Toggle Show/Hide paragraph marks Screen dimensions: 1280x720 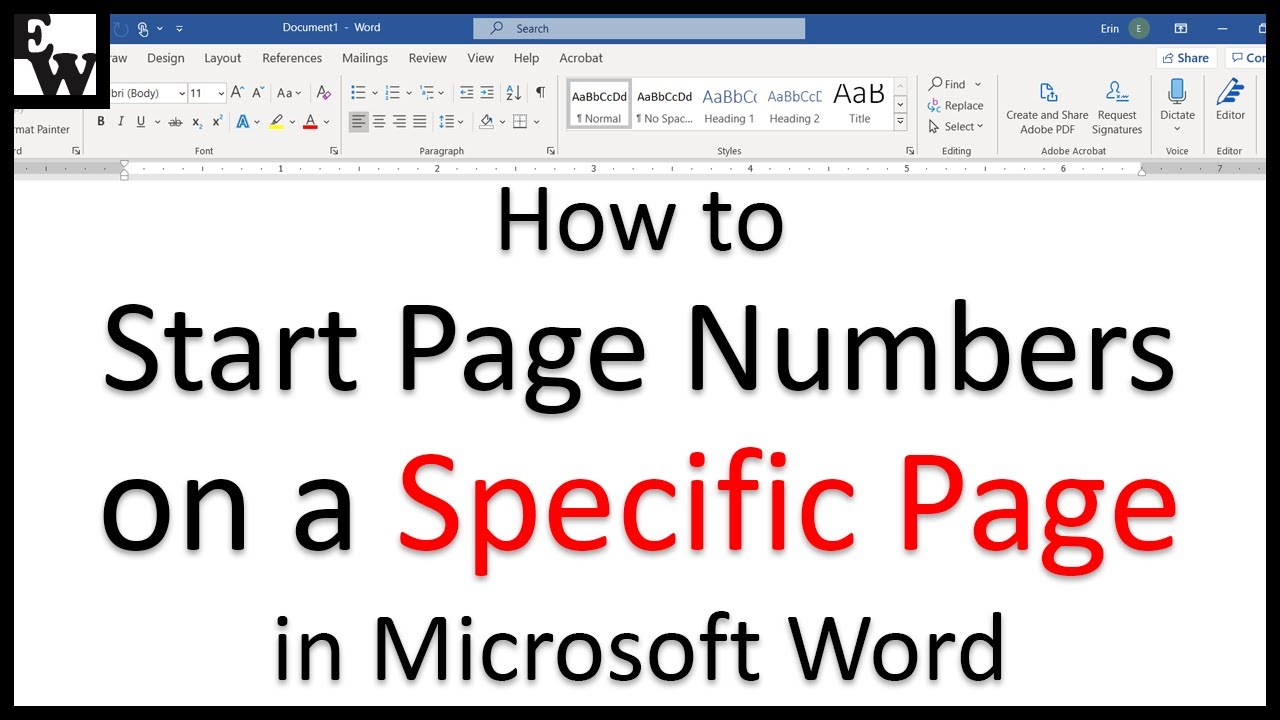click(540, 93)
